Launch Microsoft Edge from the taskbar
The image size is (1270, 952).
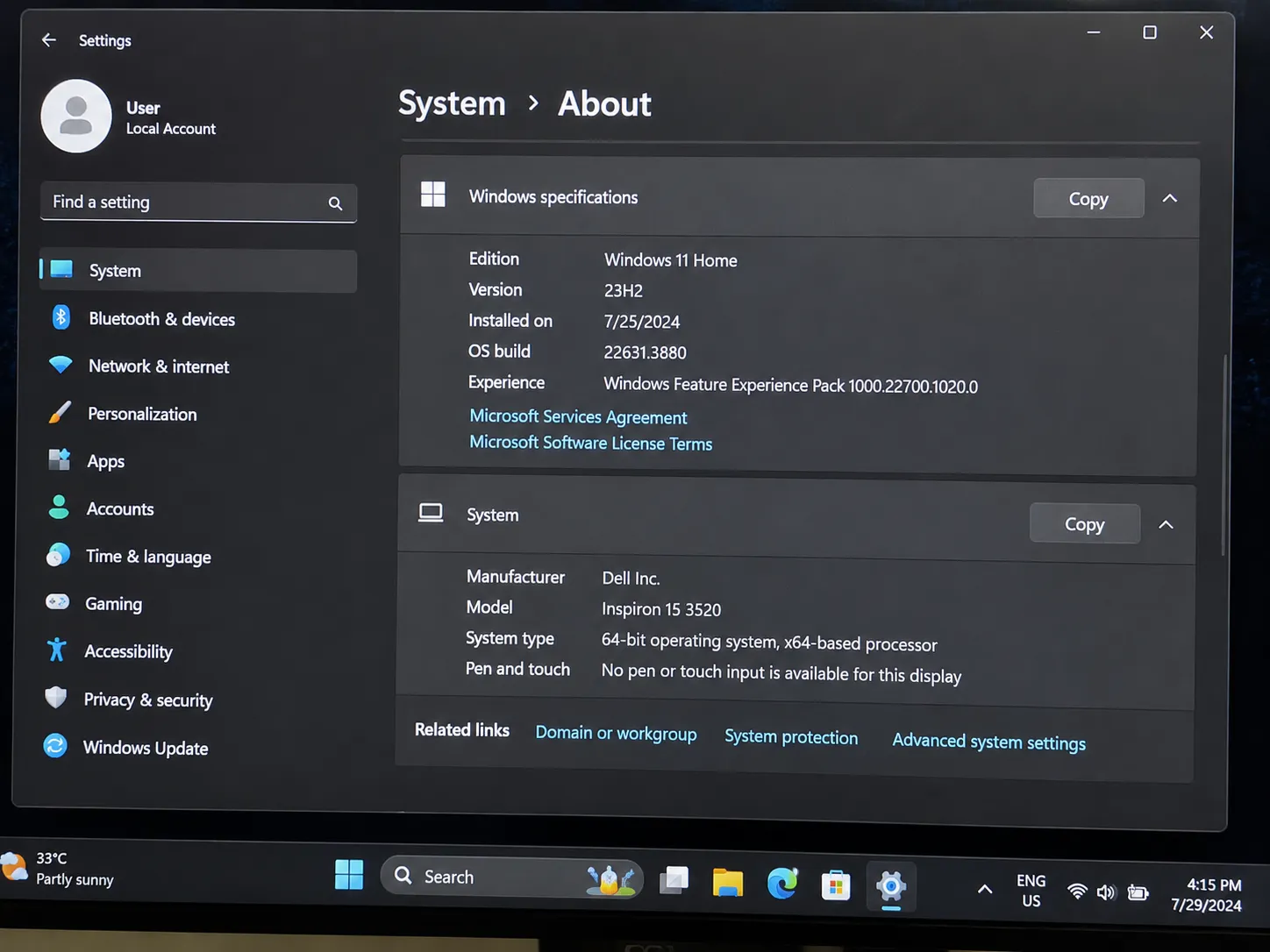pos(782,884)
